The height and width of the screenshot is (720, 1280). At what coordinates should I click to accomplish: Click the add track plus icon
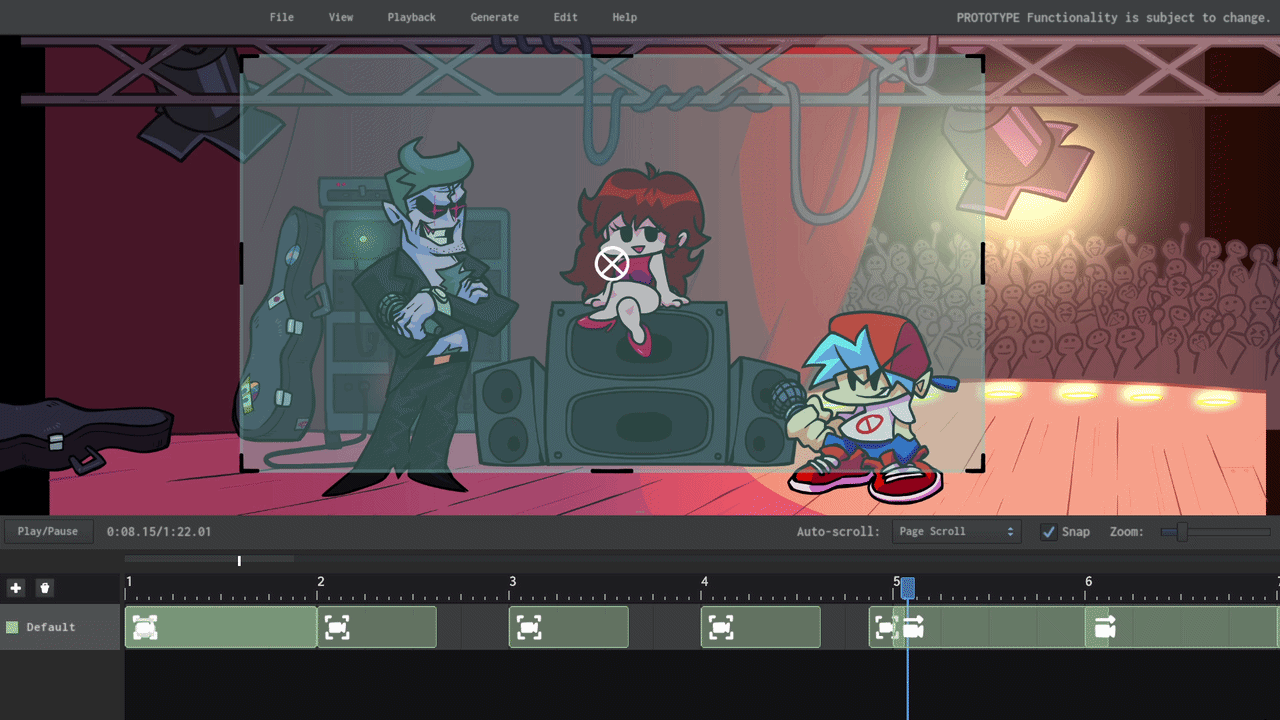tap(15, 588)
